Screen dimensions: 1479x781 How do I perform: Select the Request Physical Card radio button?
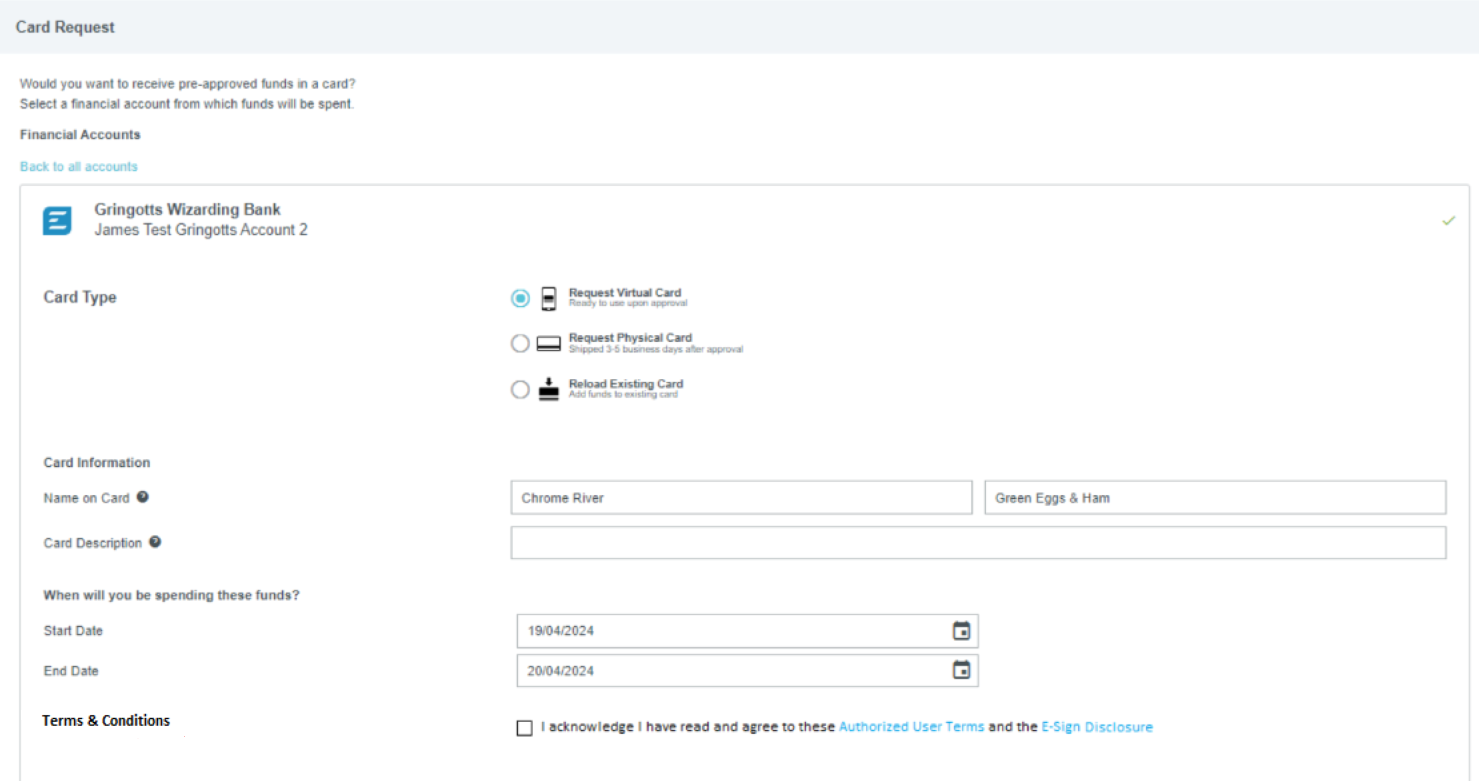point(520,344)
